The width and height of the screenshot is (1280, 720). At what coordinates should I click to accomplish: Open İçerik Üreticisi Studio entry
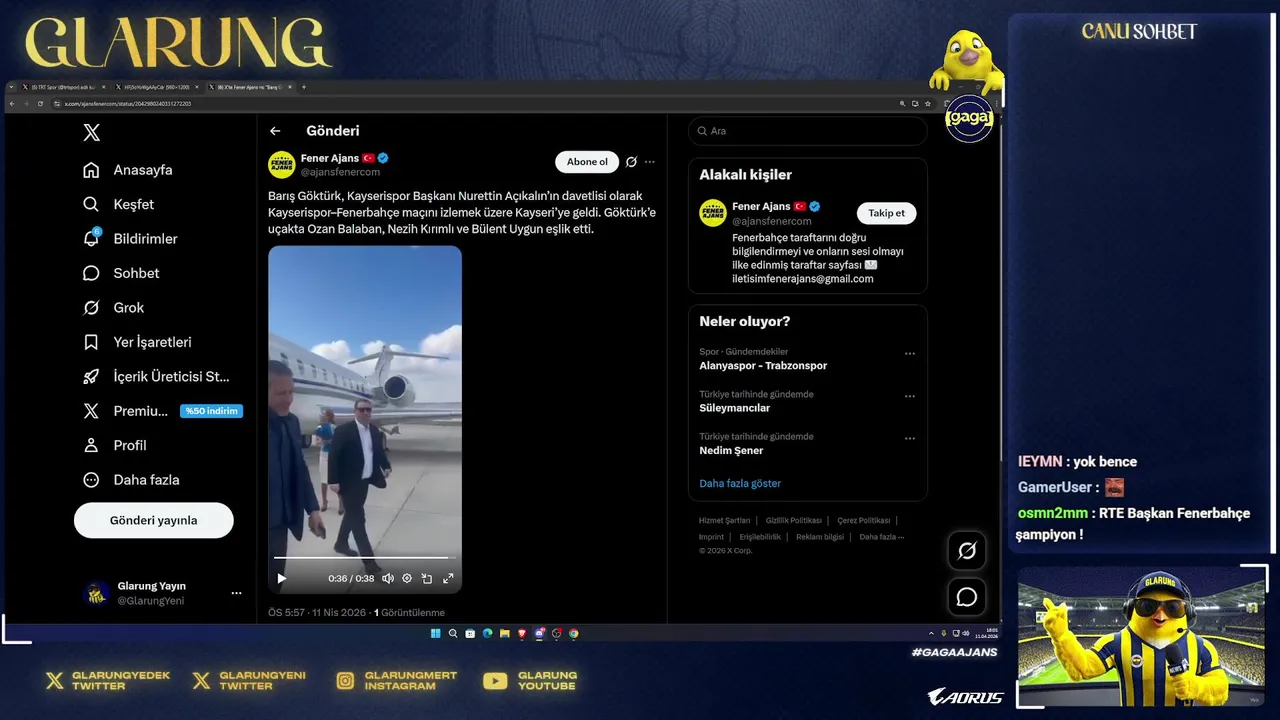pyautogui.click(x=156, y=376)
